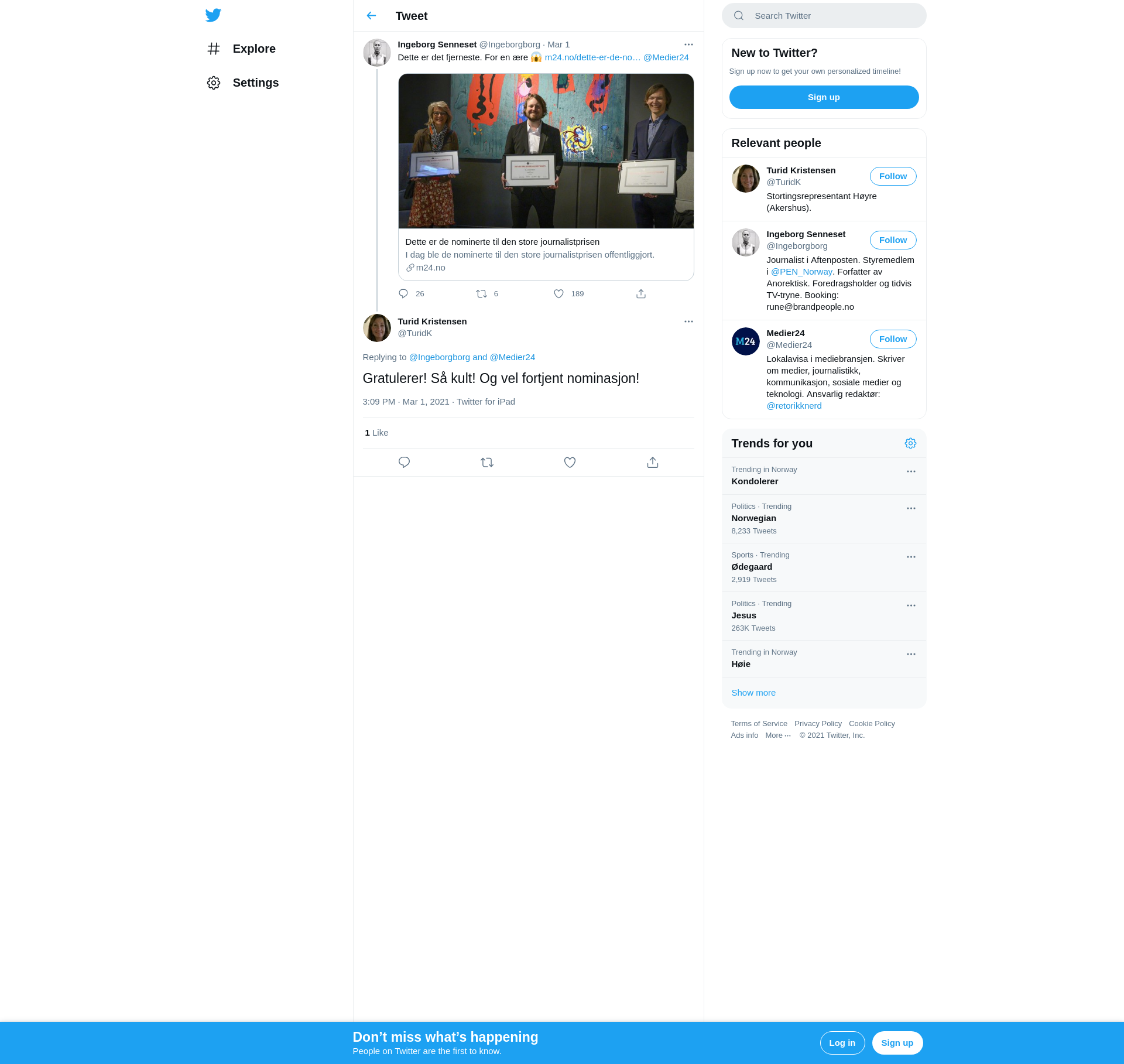Retweet Turid Kristensen's reply

point(487,463)
